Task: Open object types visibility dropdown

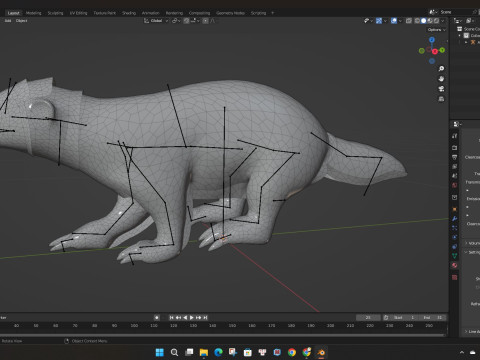Action: 368,21
